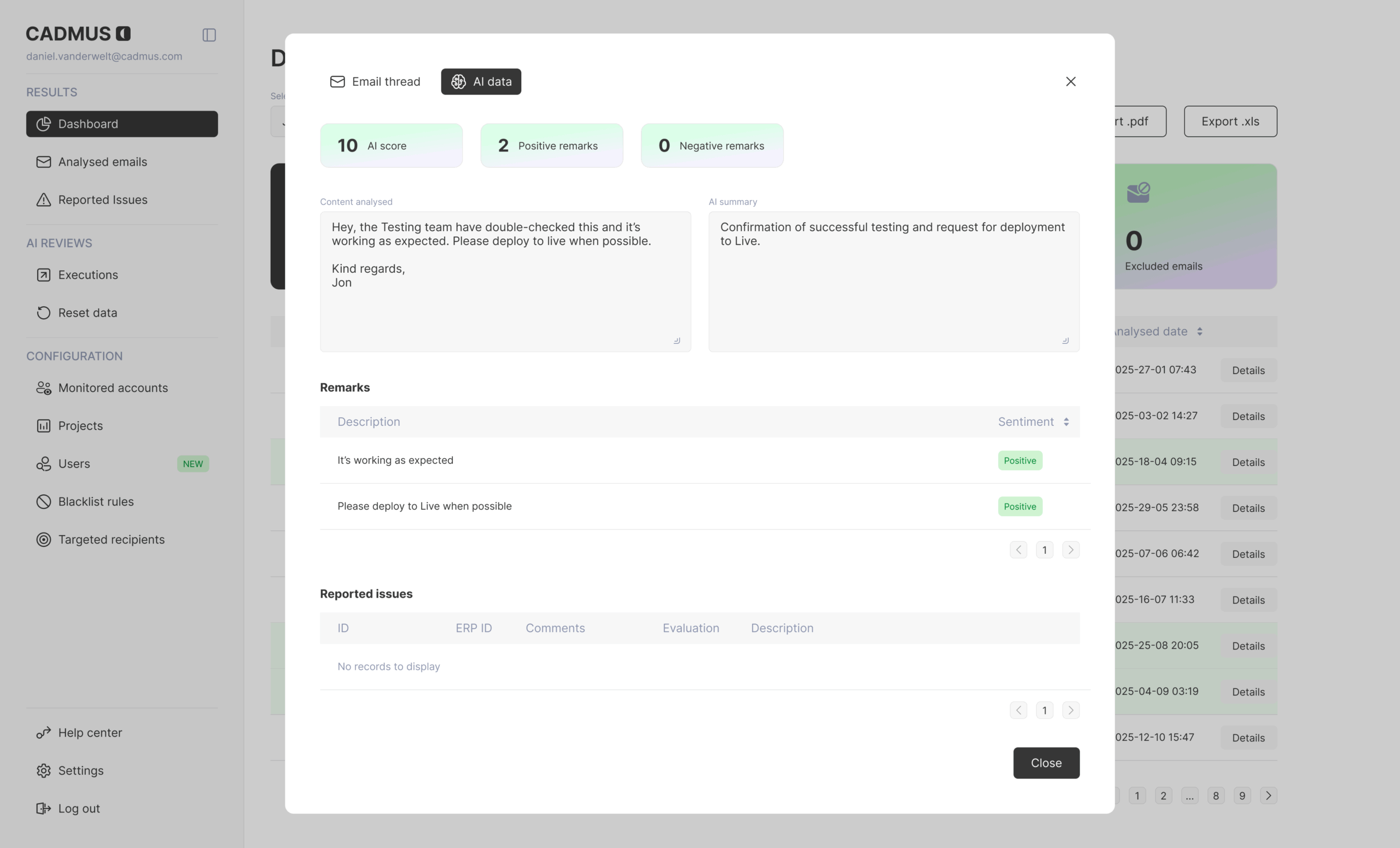
Task: Open Executions icon in sidebar
Action: [x=44, y=275]
